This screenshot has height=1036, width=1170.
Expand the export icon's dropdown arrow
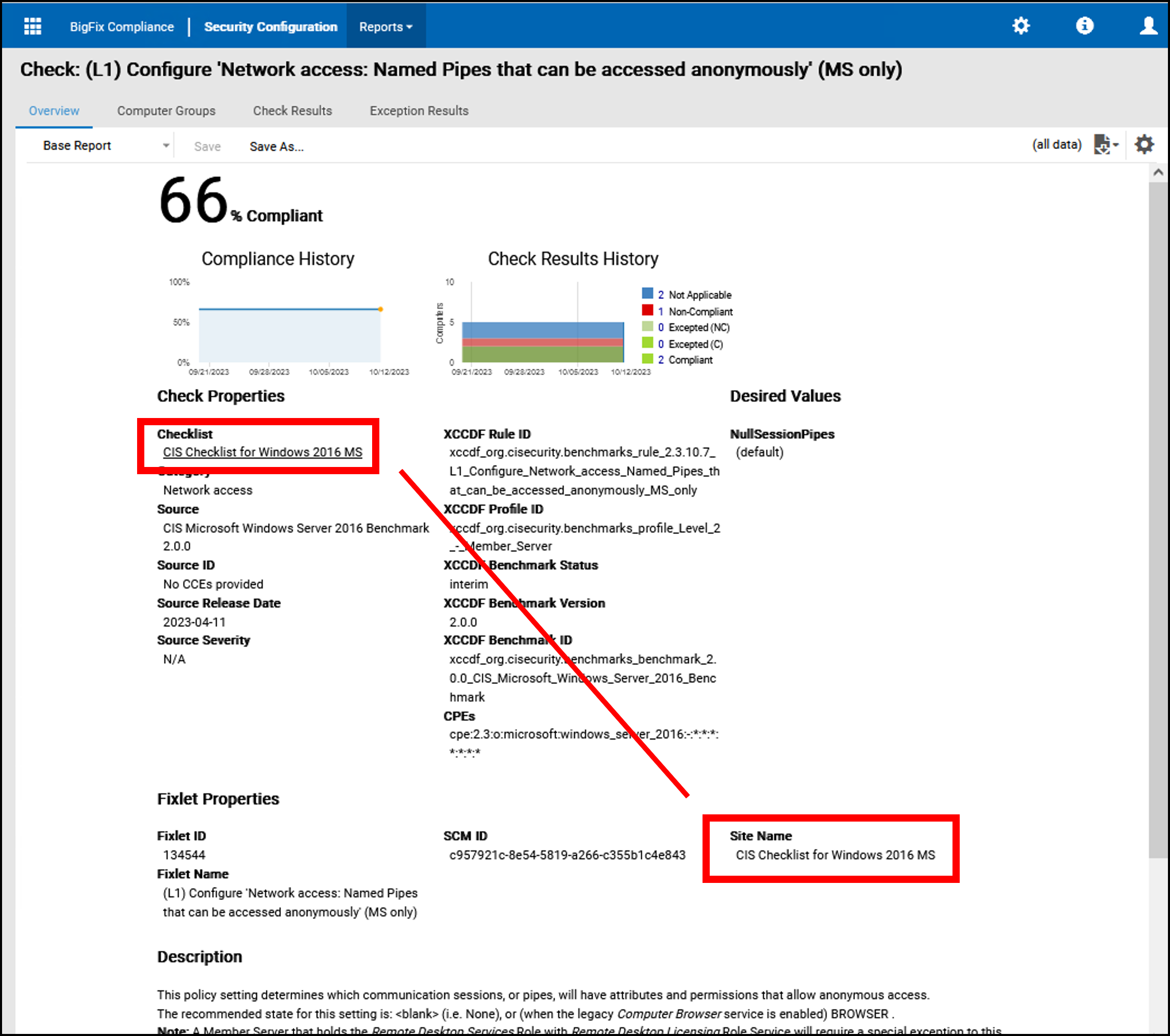point(1115,145)
